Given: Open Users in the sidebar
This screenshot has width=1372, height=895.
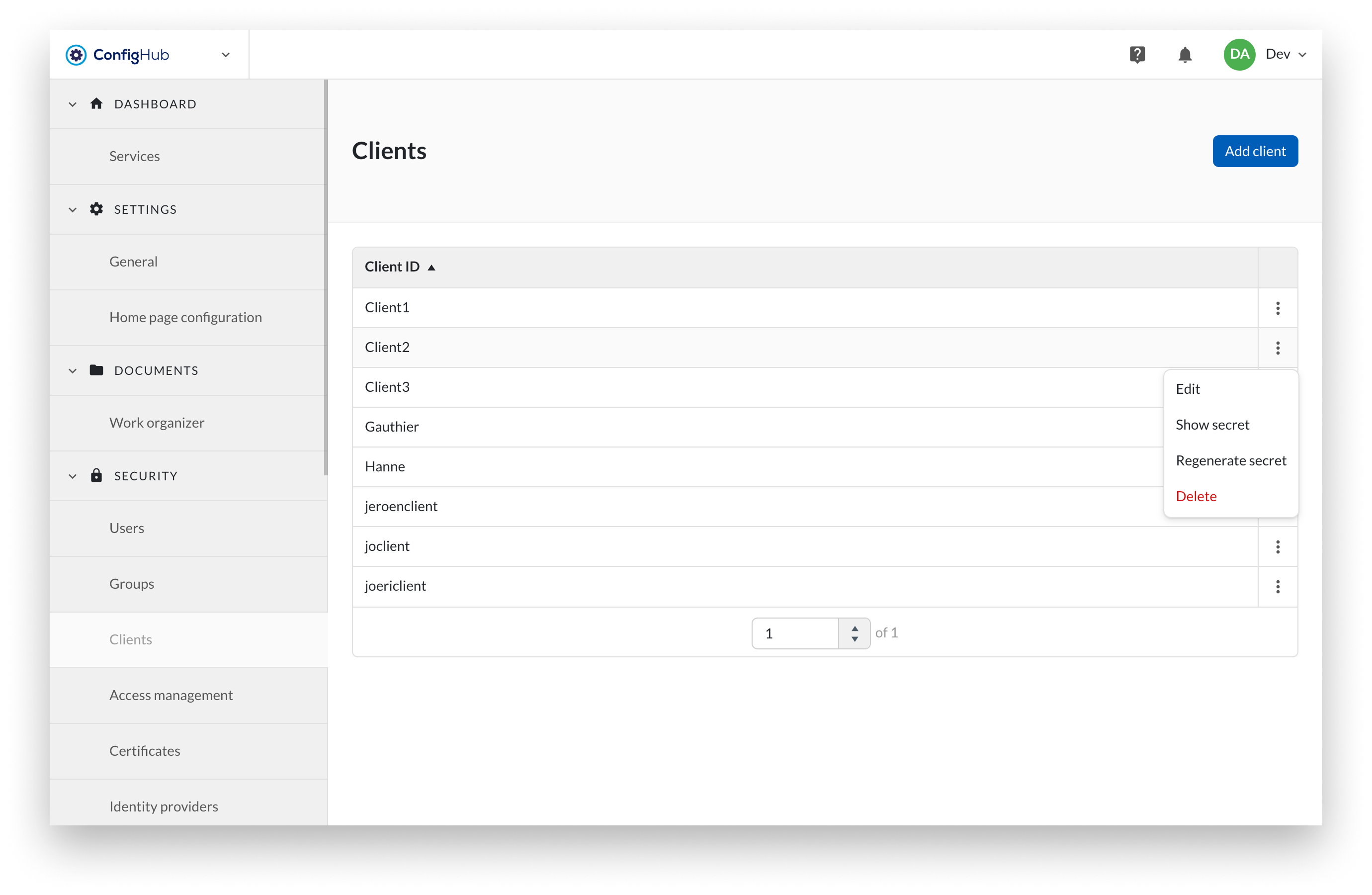Looking at the screenshot, I should coord(188,528).
